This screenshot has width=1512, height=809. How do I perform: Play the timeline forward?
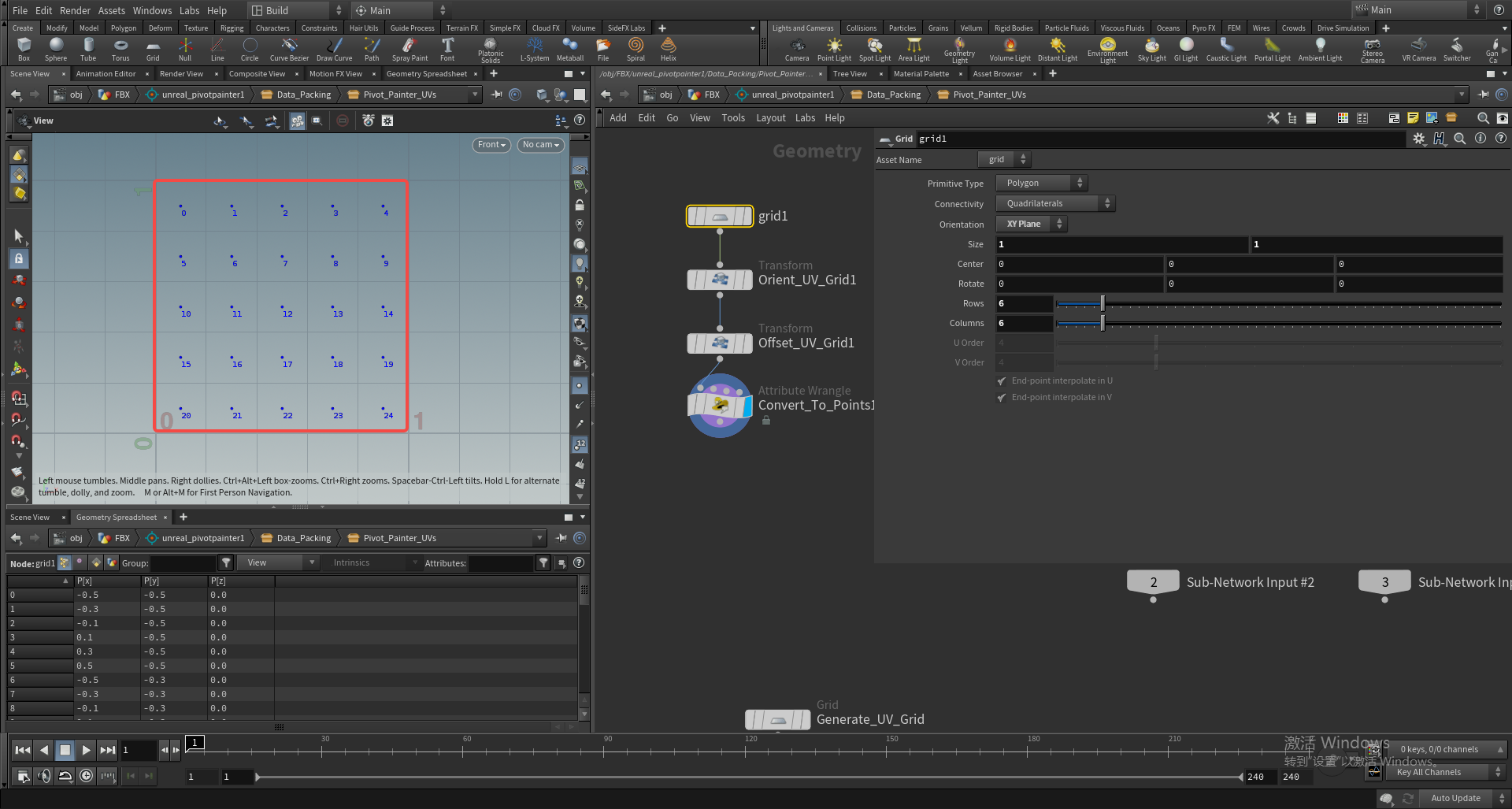coord(87,750)
